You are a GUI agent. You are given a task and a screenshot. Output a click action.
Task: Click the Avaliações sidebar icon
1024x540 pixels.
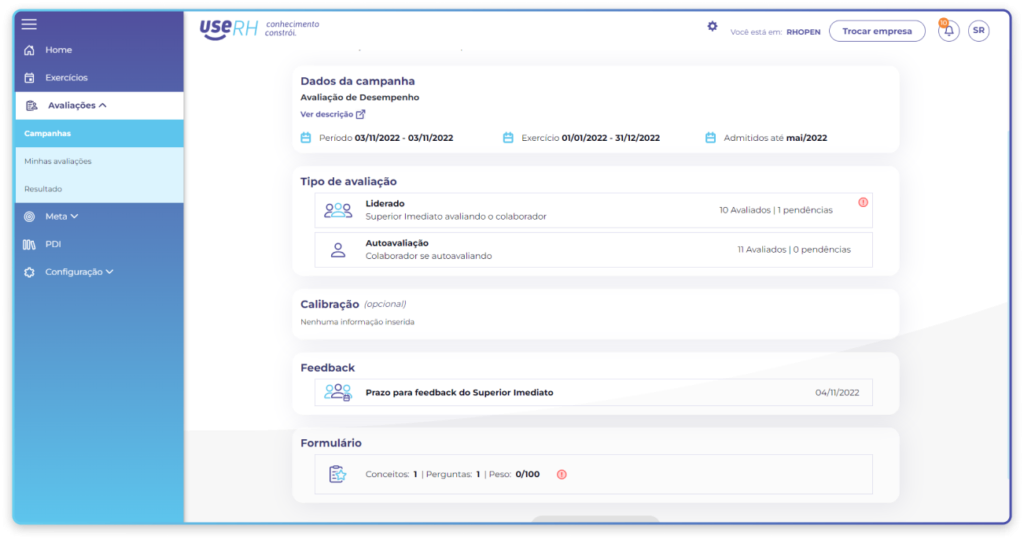point(31,106)
